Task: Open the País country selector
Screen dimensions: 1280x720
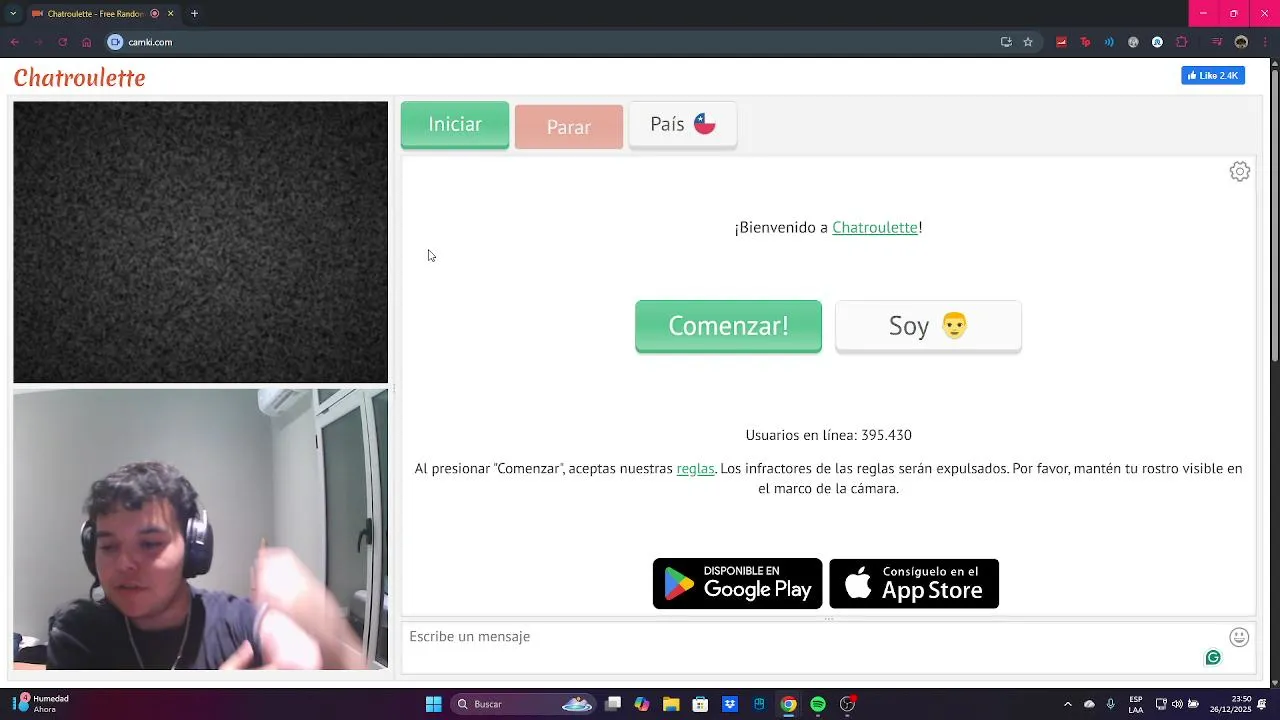Action: [x=683, y=125]
